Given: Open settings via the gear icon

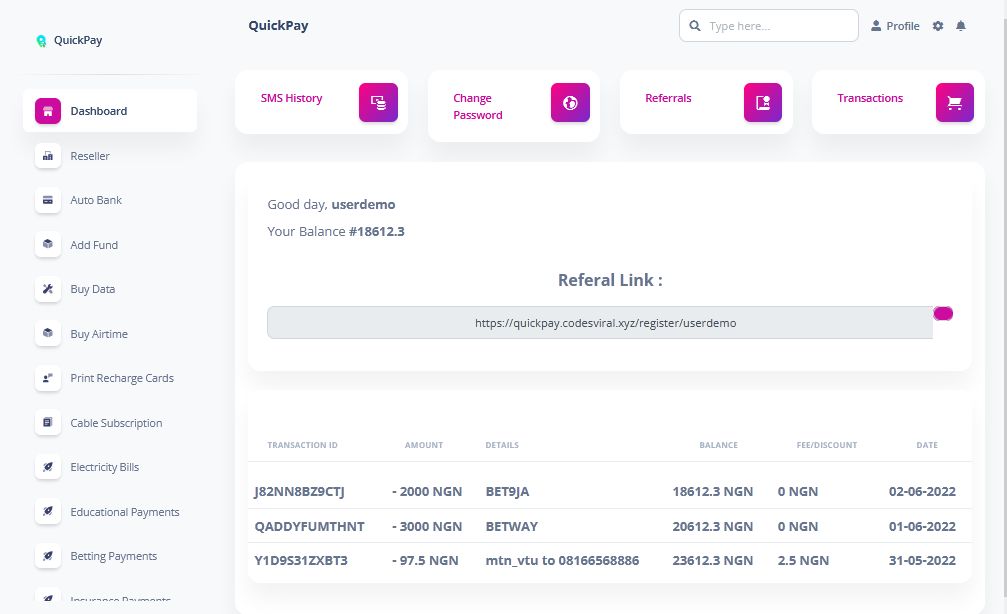Looking at the screenshot, I should pyautogui.click(x=938, y=26).
